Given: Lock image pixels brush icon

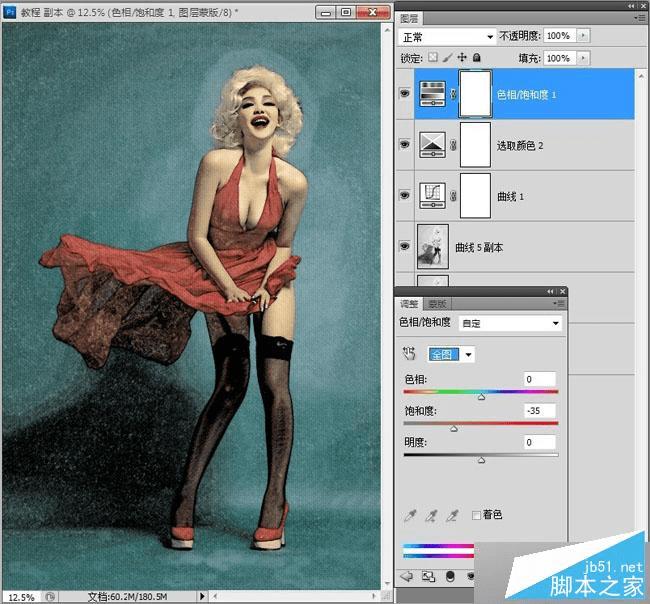Looking at the screenshot, I should coord(447,57).
